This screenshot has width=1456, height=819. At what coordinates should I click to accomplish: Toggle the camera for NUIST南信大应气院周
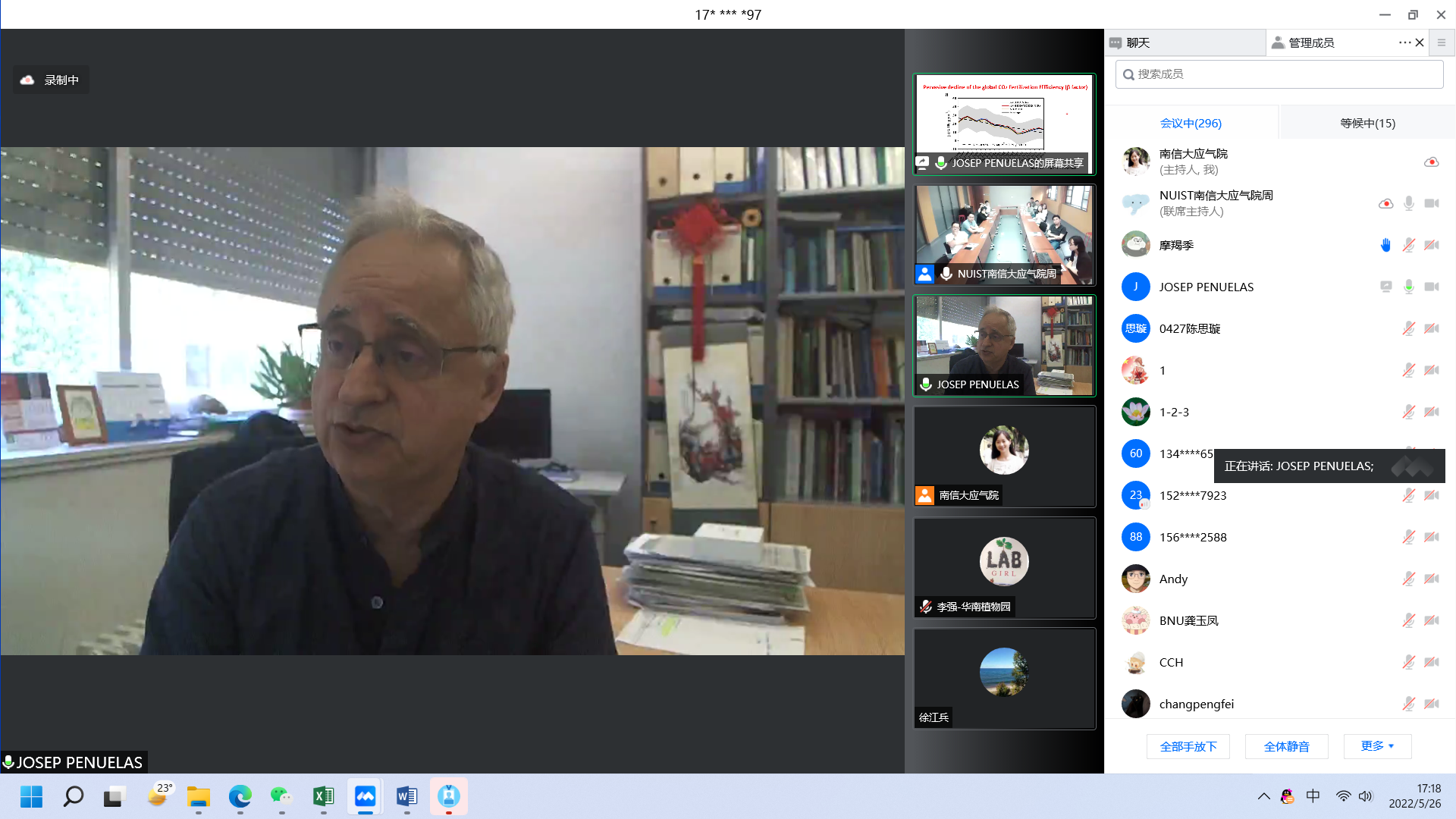pyautogui.click(x=1431, y=203)
